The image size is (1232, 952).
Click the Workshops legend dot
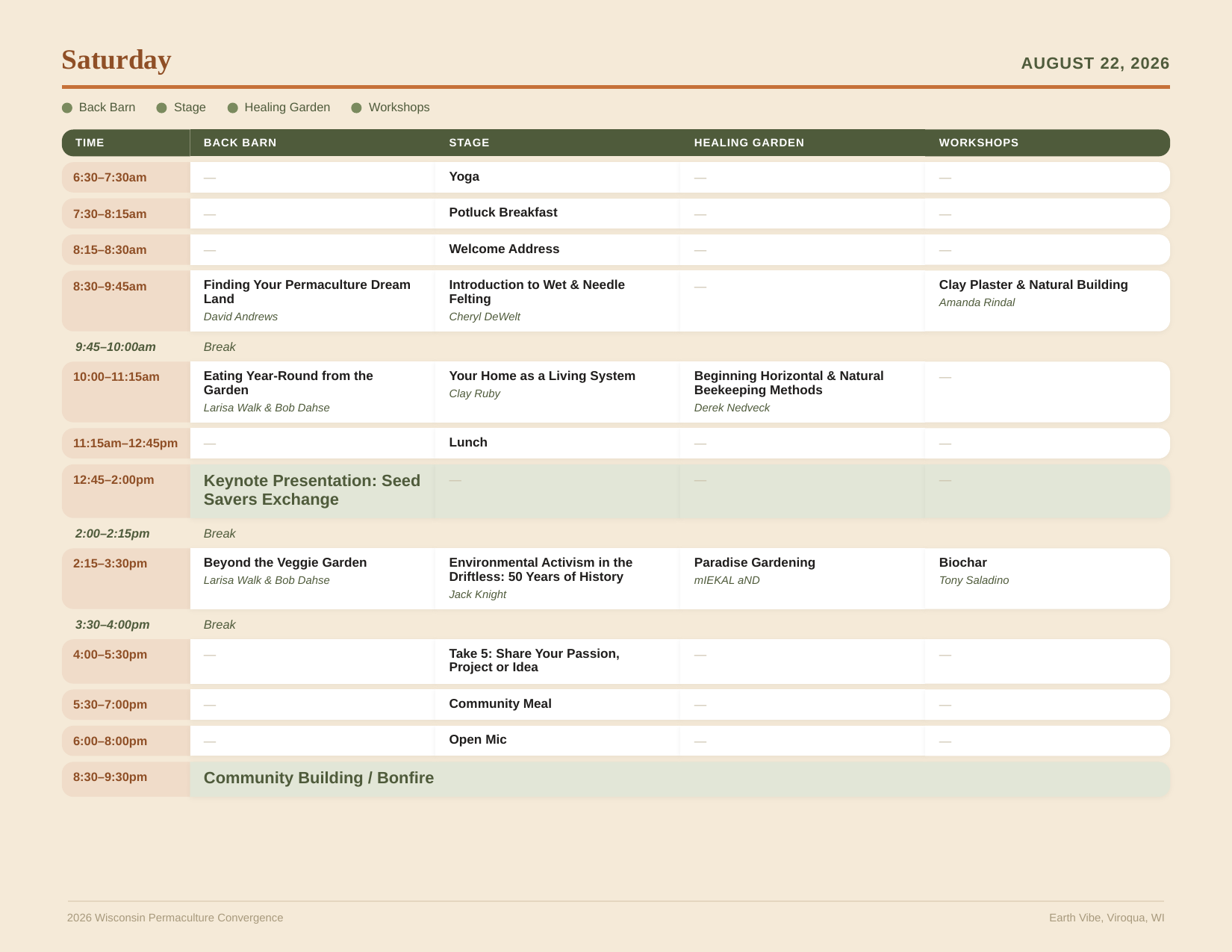[x=356, y=108]
